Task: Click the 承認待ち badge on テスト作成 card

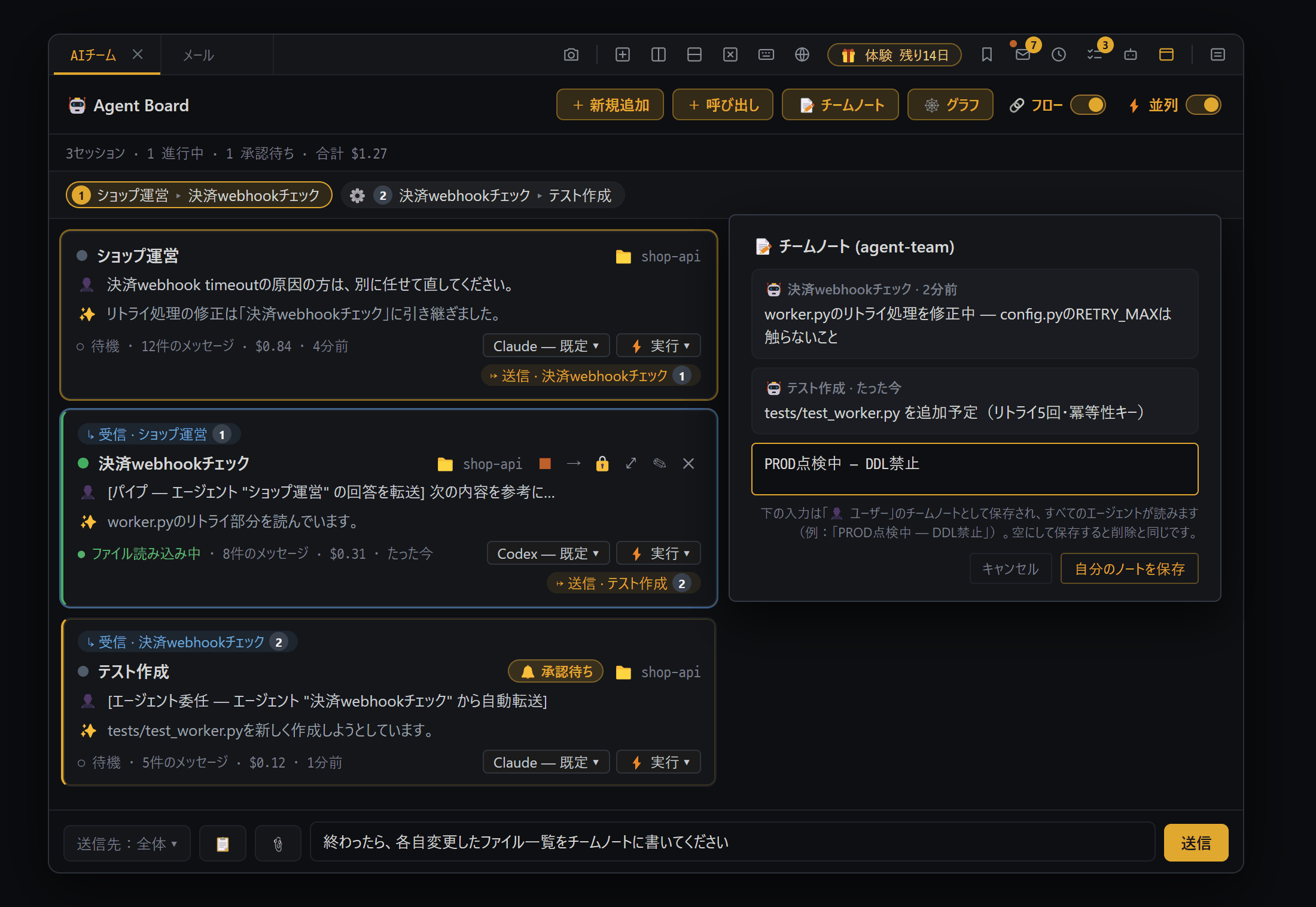Action: (556, 672)
